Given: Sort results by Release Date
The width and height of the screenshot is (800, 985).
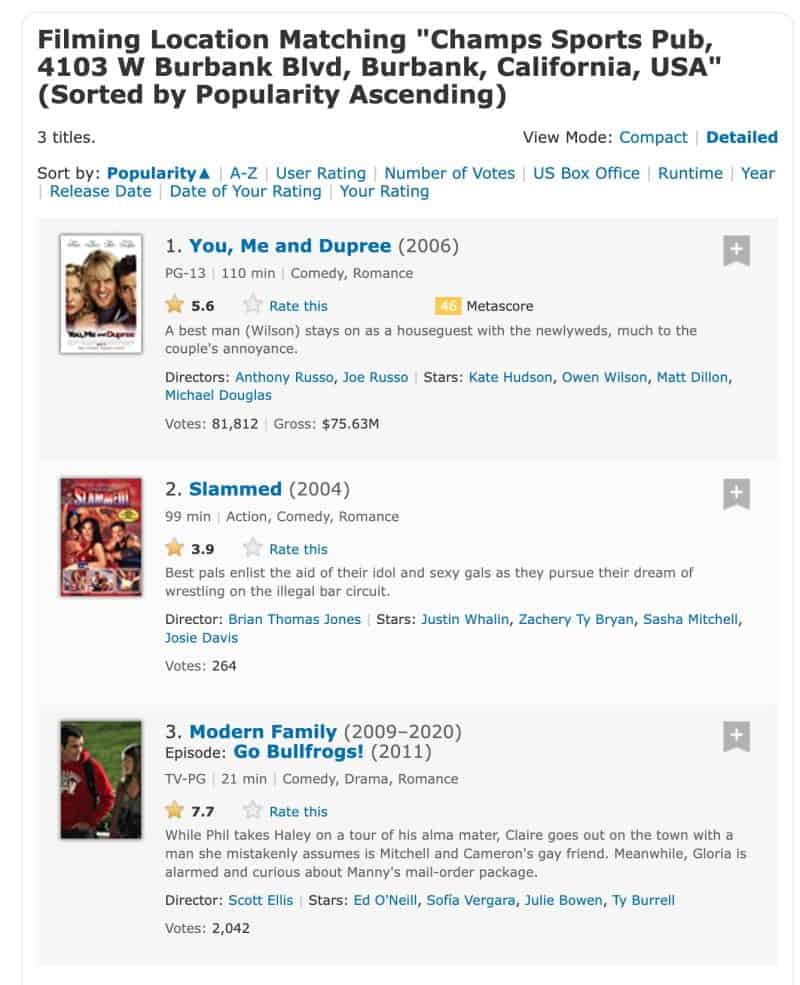Looking at the screenshot, I should point(100,191).
